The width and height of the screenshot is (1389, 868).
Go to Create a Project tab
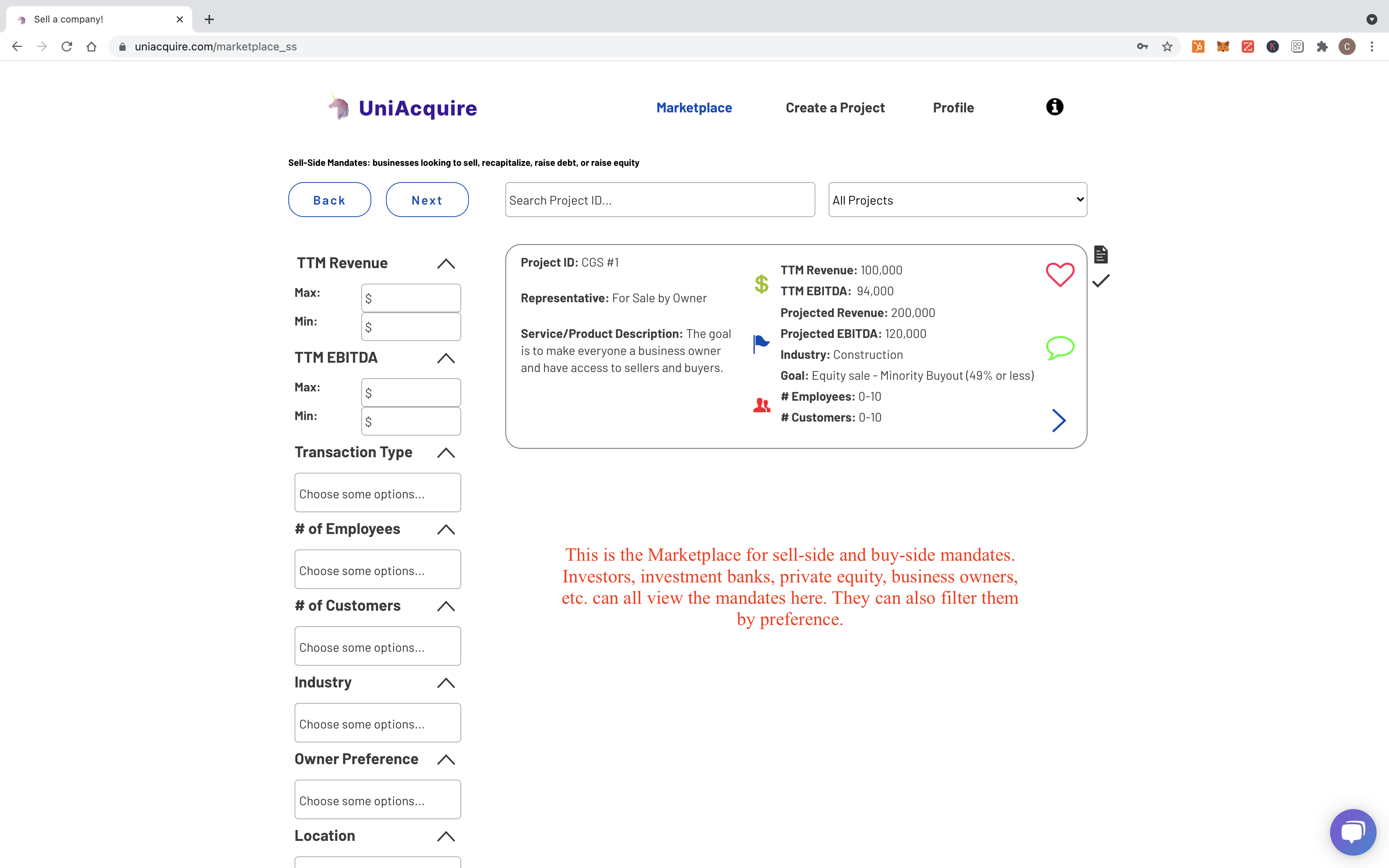[834, 108]
